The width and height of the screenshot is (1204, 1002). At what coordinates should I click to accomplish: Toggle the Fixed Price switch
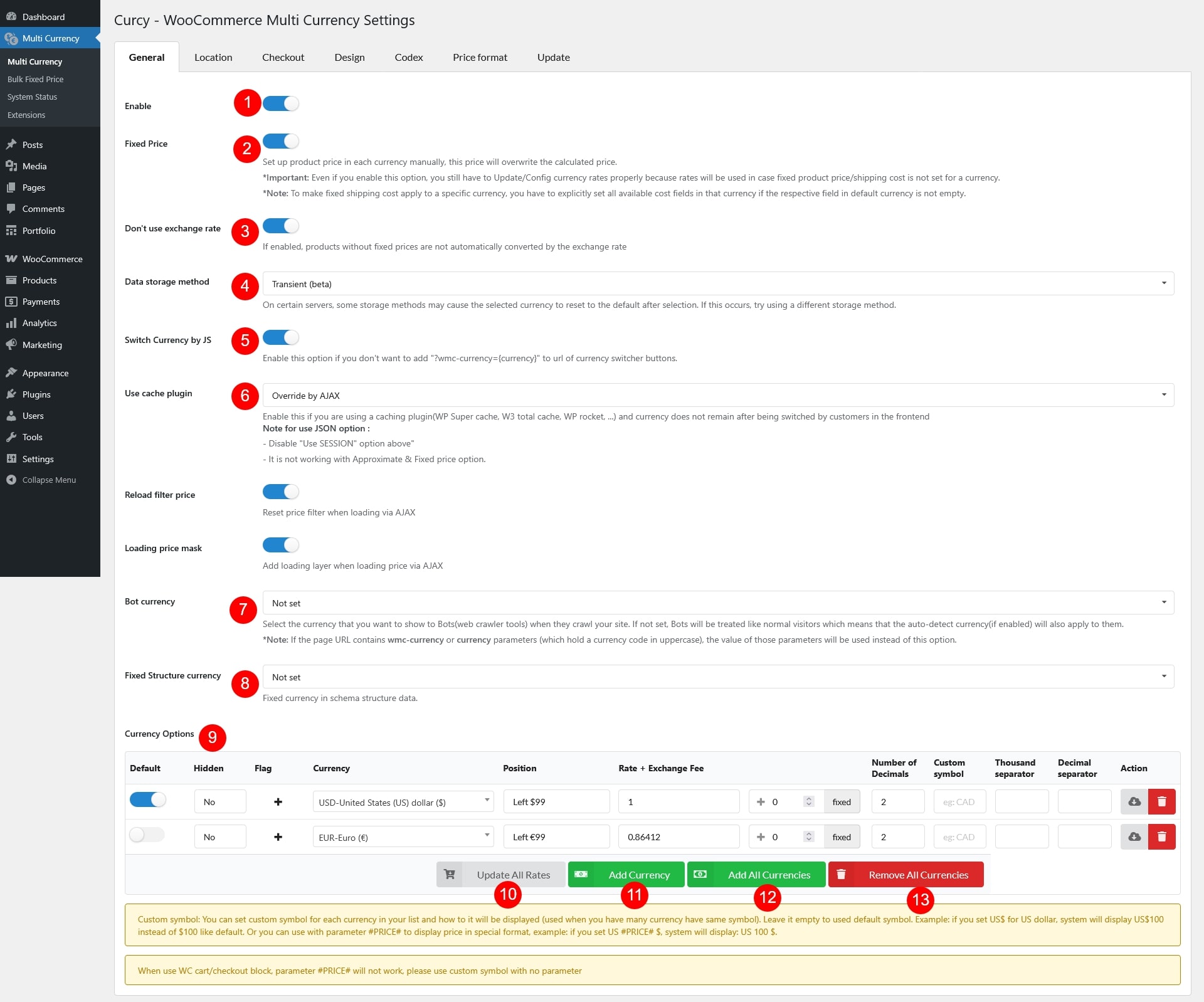[280, 142]
